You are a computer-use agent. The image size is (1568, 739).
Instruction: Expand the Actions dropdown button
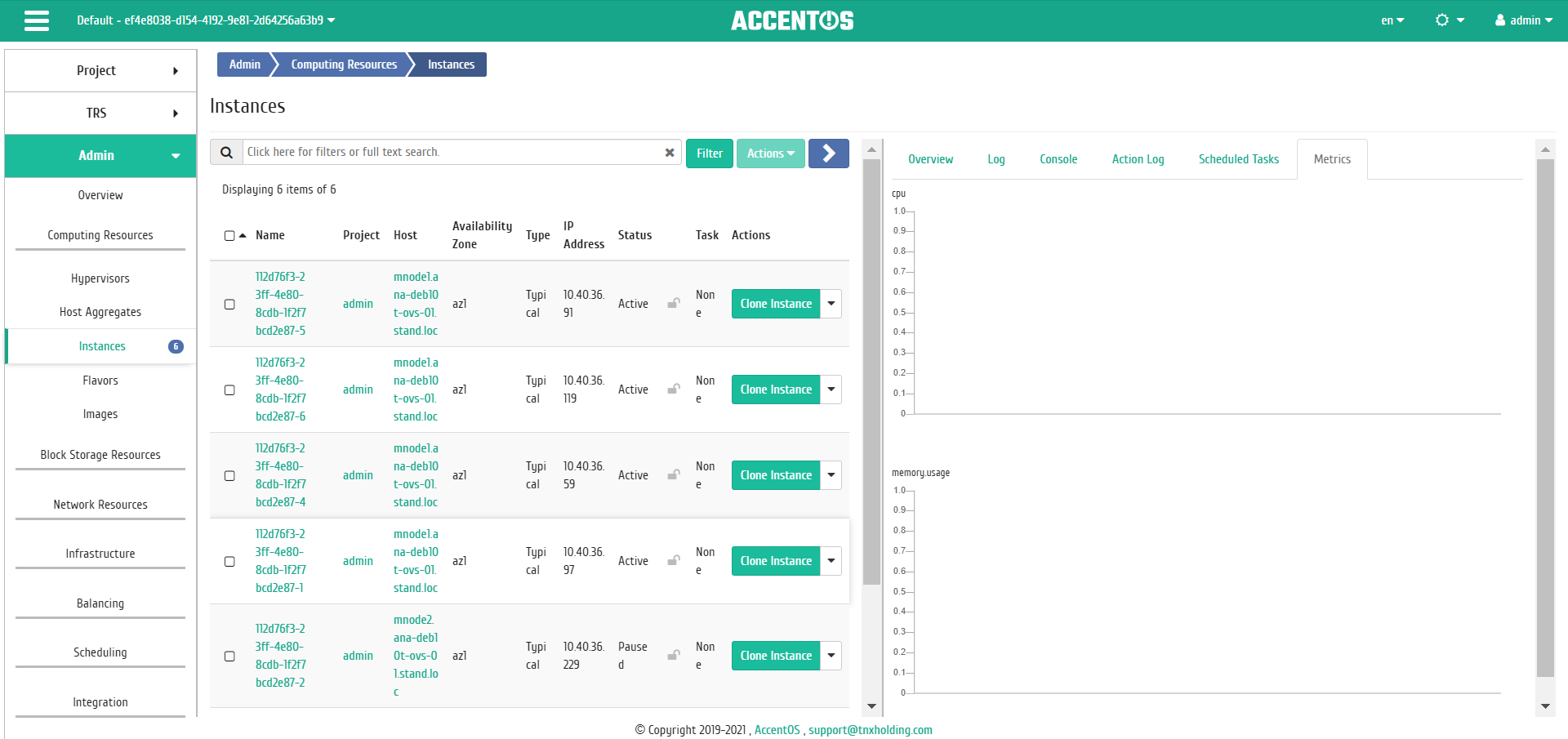click(x=770, y=154)
